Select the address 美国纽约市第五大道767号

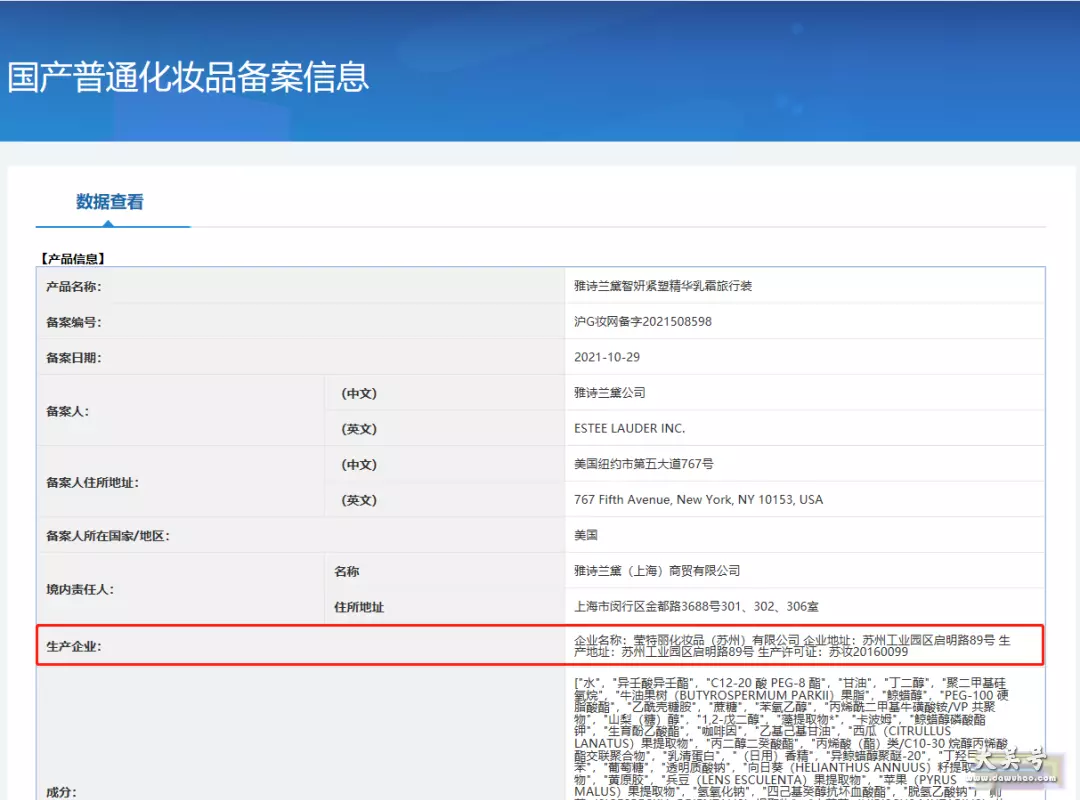(643, 464)
